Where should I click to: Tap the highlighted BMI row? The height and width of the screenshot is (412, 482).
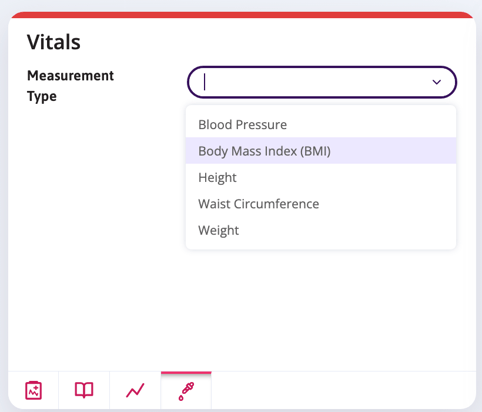(321, 151)
